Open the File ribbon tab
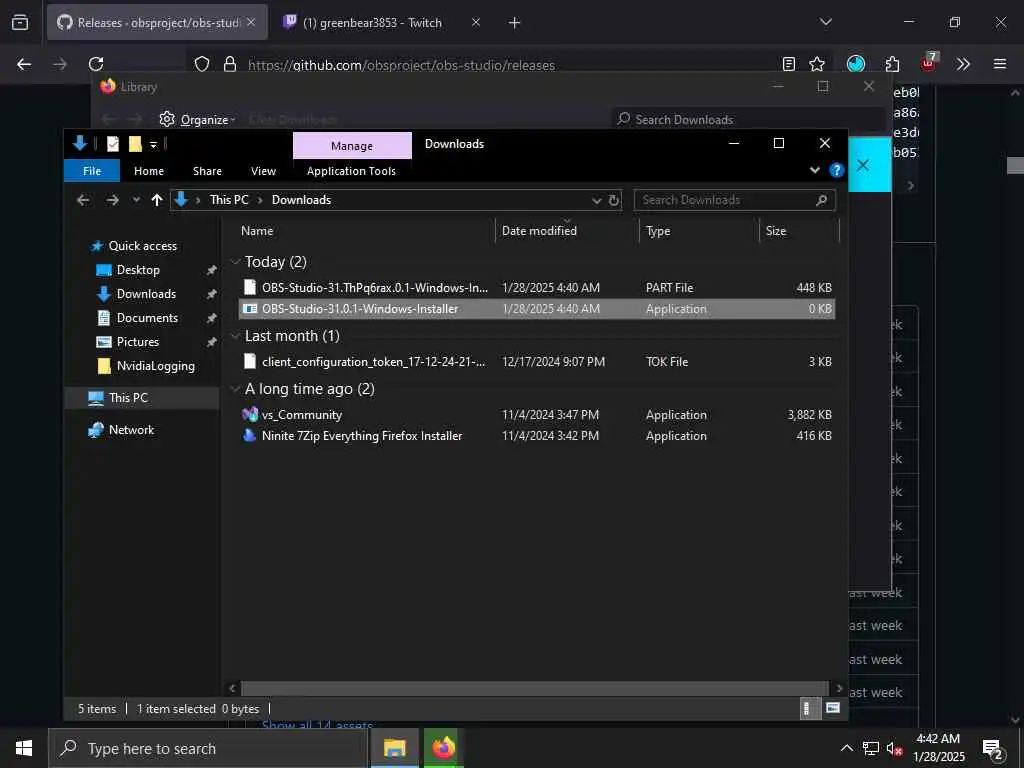This screenshot has width=1024, height=768. (x=92, y=171)
